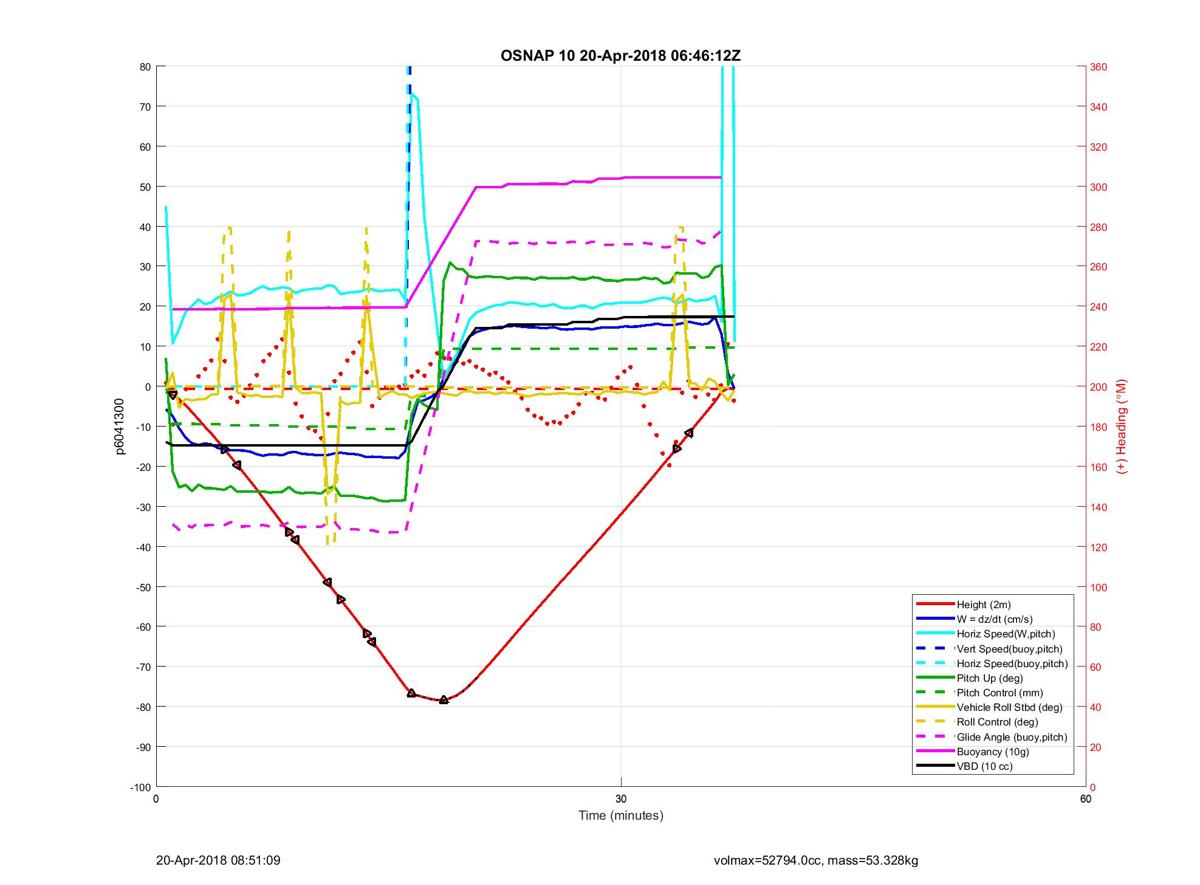Select the volmax=52794.0cc, mass=53.328kg footer text

click(816, 860)
